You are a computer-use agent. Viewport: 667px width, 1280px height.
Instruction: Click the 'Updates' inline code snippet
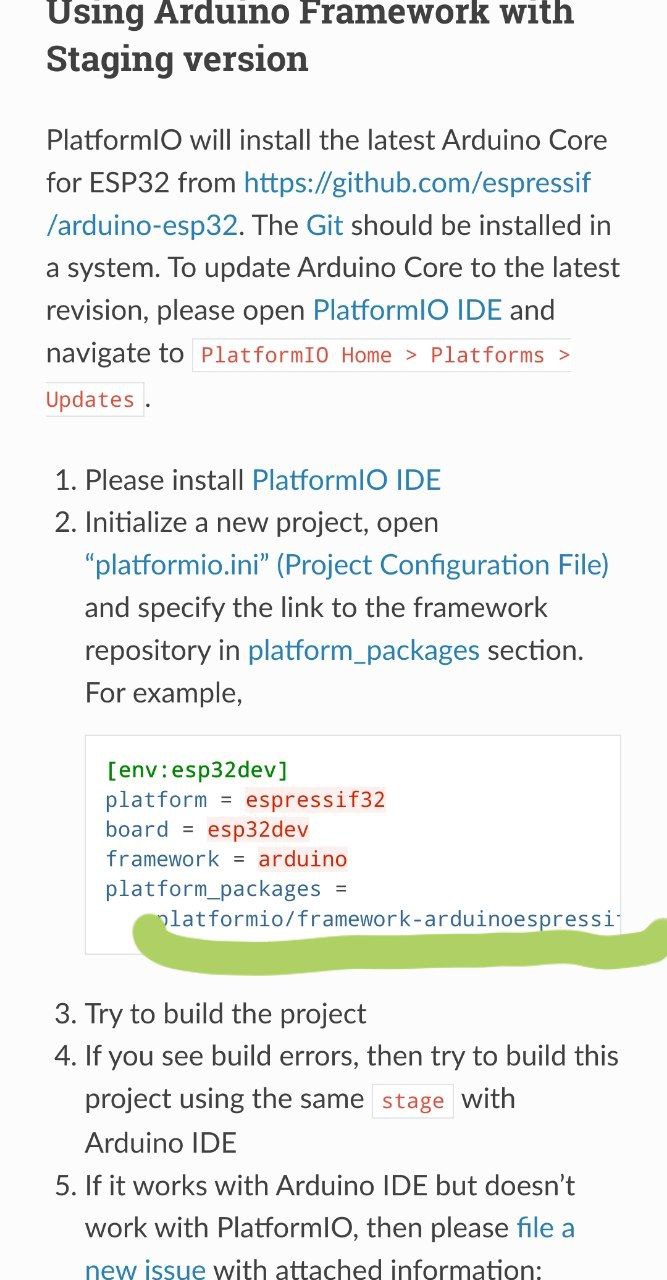pyautogui.click(x=93, y=400)
